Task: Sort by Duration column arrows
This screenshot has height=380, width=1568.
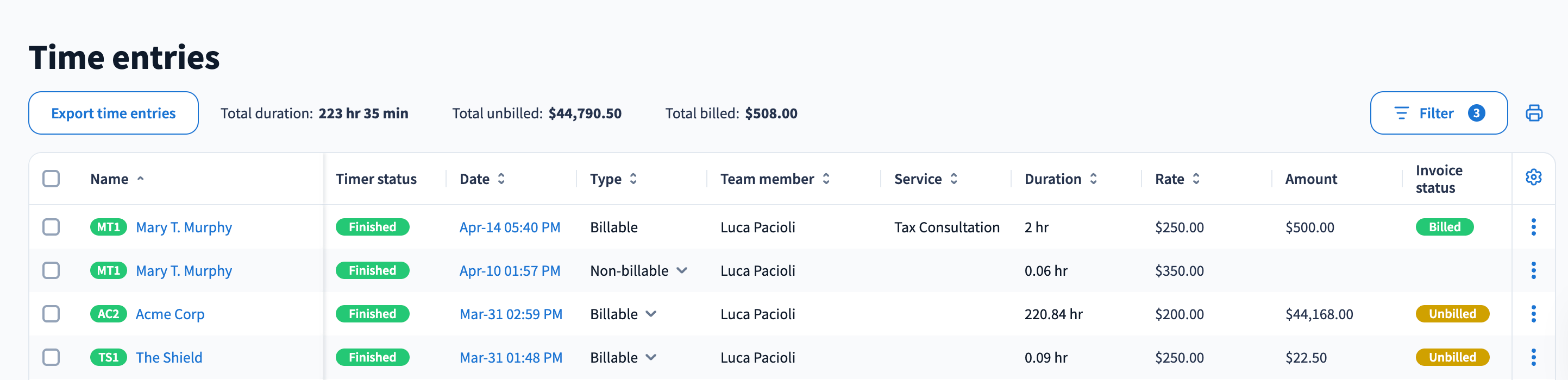Action: [1093, 179]
